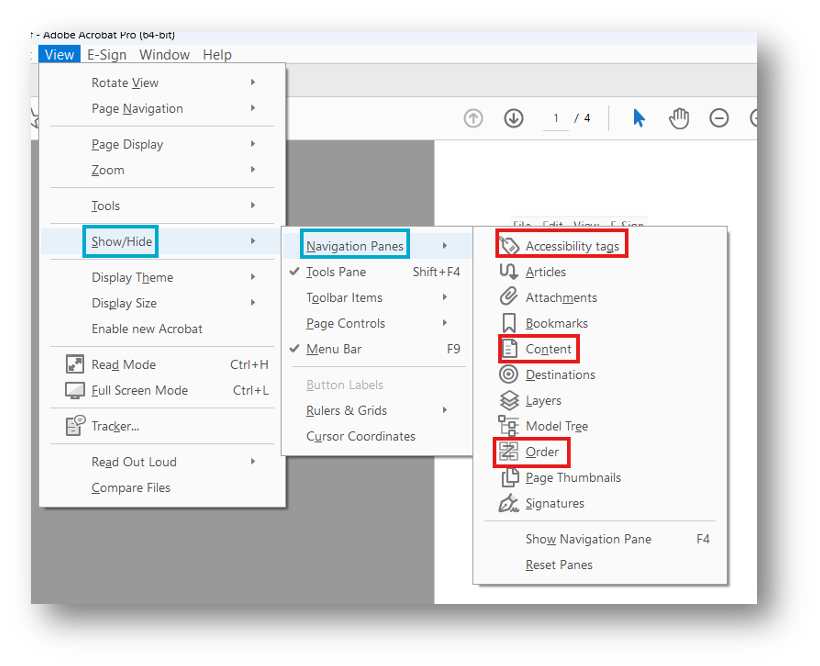Click the Bookmarks icon

pyautogui.click(x=509, y=323)
